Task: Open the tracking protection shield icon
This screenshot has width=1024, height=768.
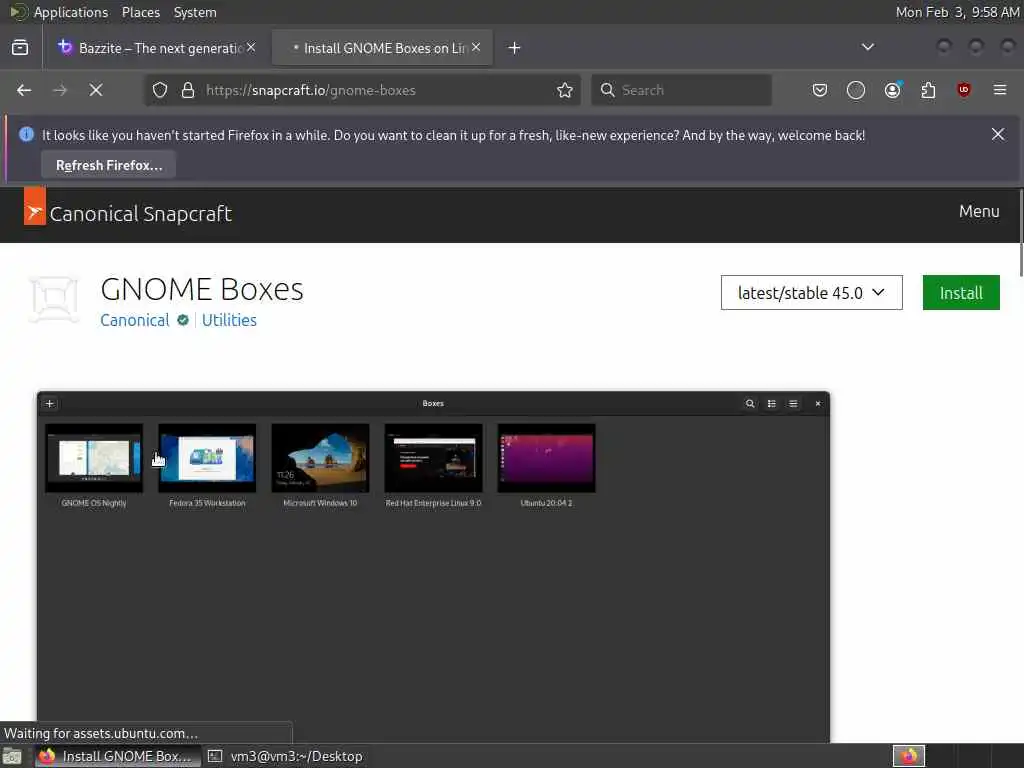Action: tap(160, 90)
